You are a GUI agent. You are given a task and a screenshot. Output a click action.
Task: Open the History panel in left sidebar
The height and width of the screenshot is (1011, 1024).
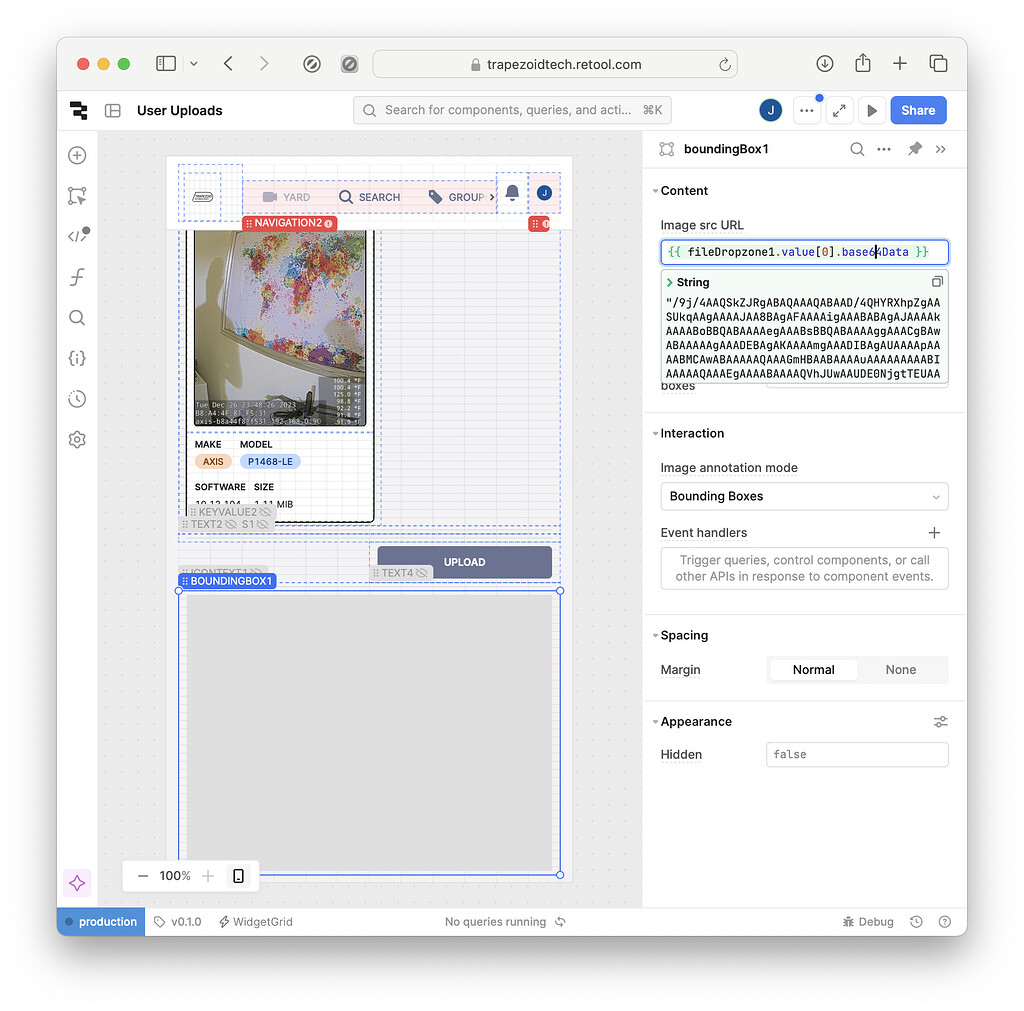point(77,398)
